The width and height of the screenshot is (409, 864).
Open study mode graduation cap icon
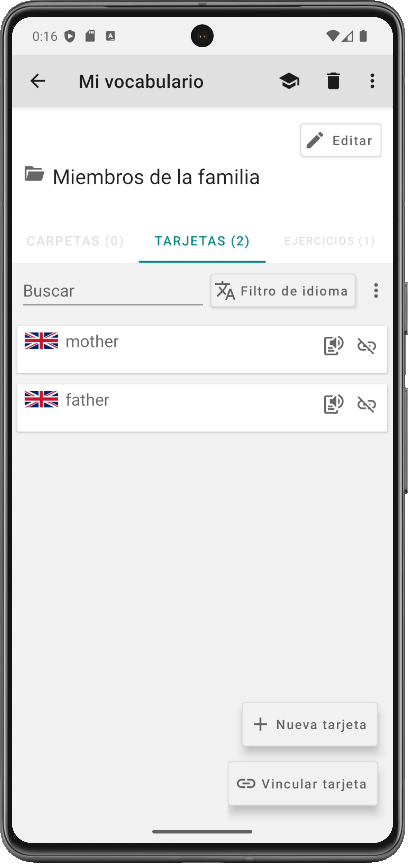coord(289,82)
